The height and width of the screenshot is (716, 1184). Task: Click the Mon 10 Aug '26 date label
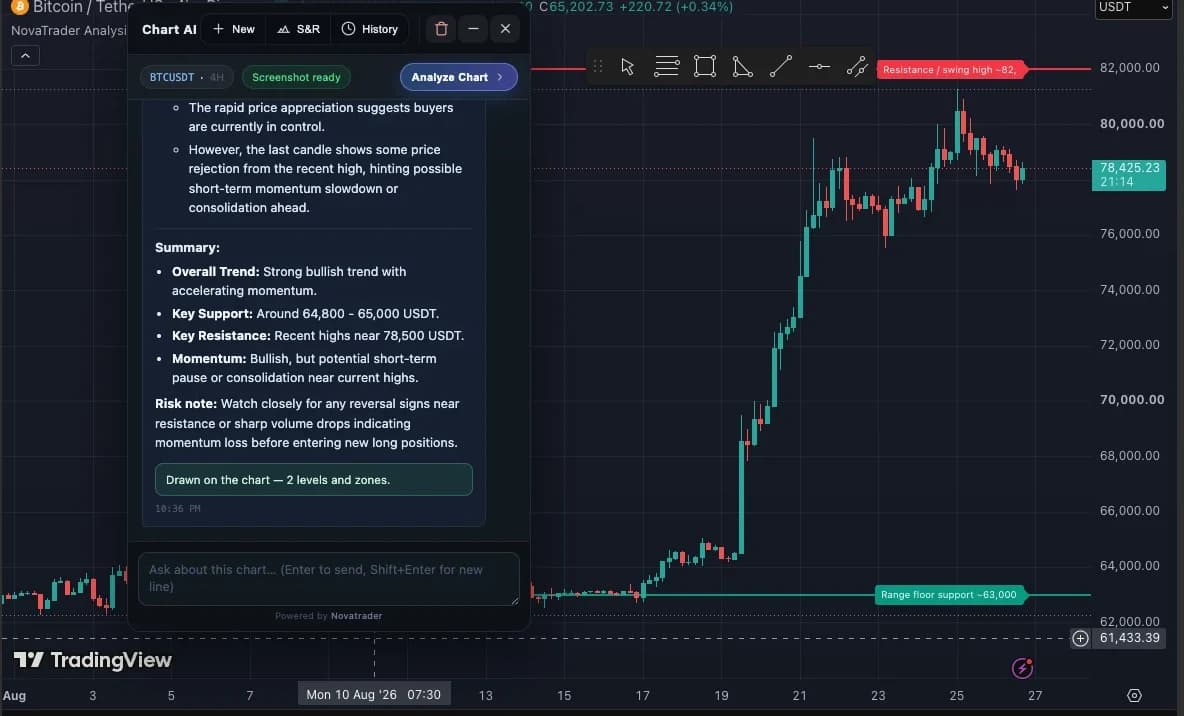pyautogui.click(x=374, y=694)
